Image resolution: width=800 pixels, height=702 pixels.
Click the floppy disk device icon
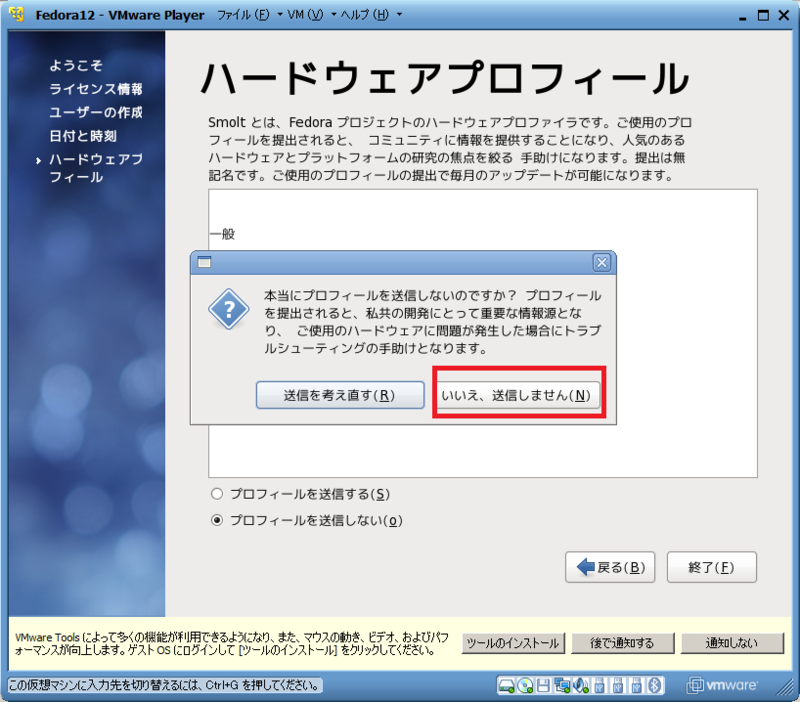pos(543,686)
